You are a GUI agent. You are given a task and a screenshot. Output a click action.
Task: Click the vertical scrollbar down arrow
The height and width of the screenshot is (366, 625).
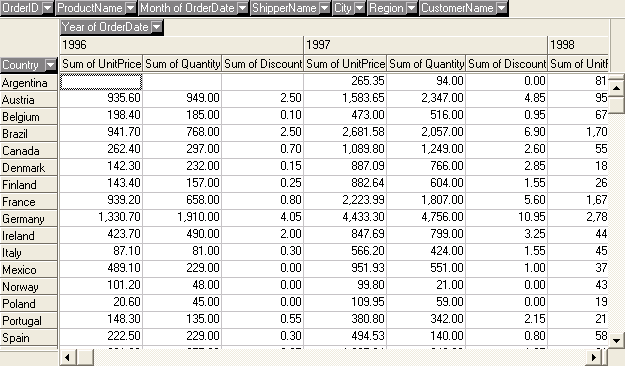[x=616, y=340]
